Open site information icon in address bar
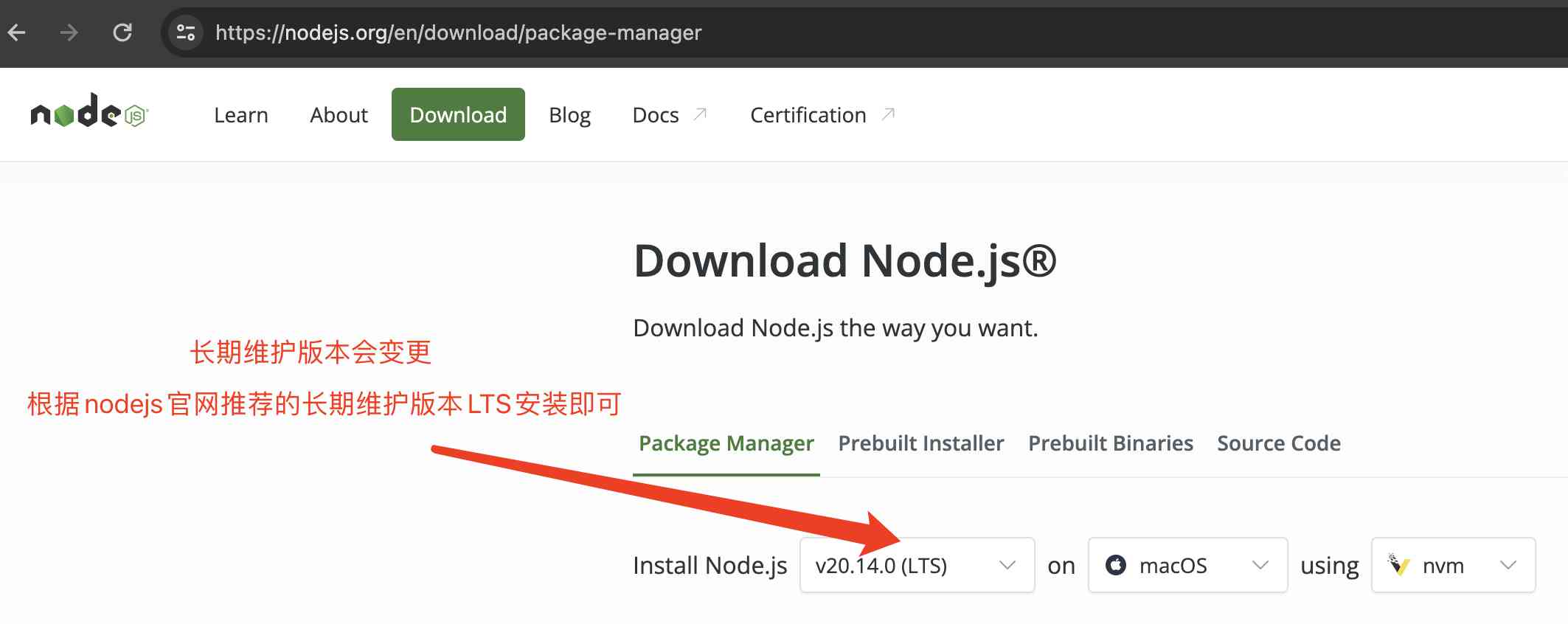This screenshot has height=624, width=1568. click(x=186, y=32)
